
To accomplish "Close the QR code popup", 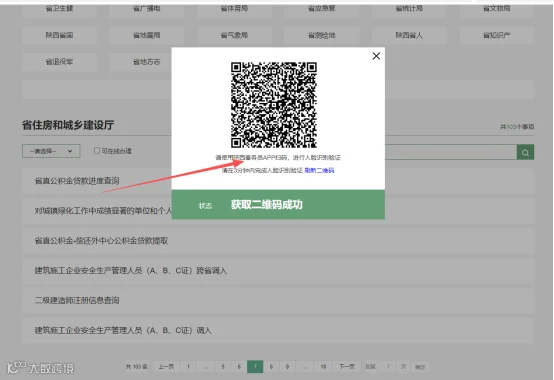I will click(376, 56).
